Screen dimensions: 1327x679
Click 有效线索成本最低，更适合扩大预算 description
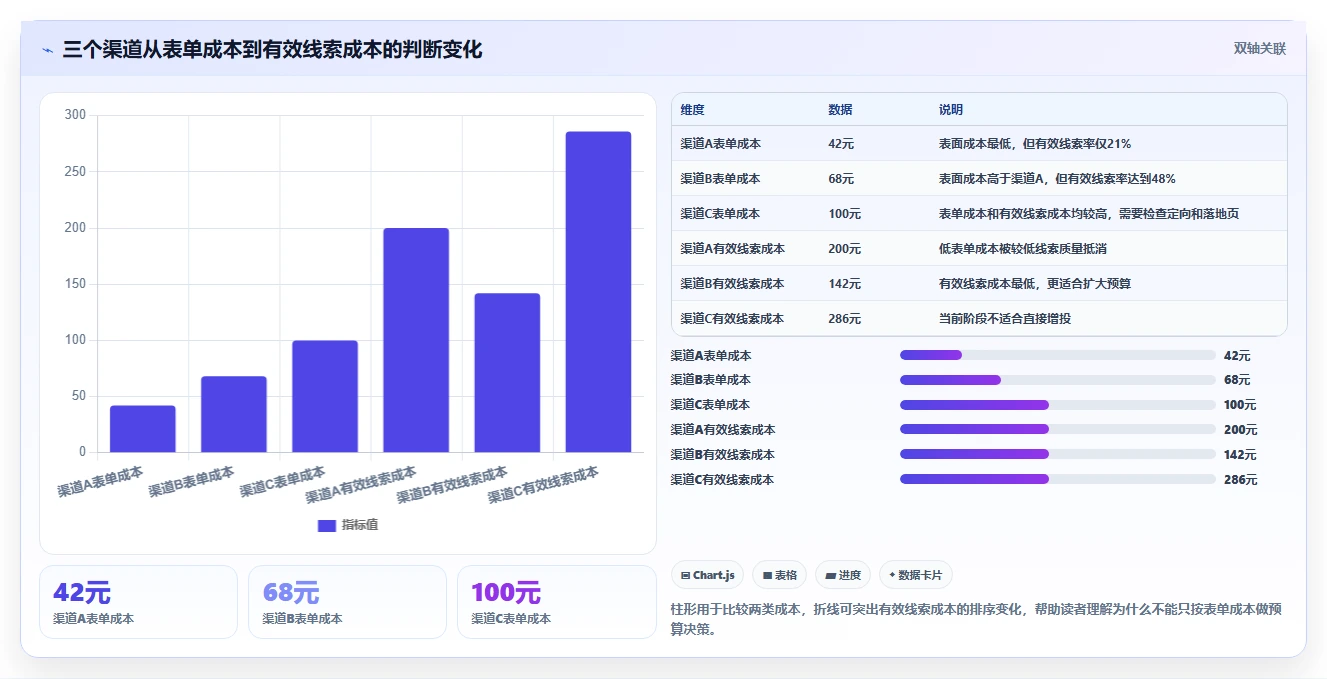coord(1035,284)
